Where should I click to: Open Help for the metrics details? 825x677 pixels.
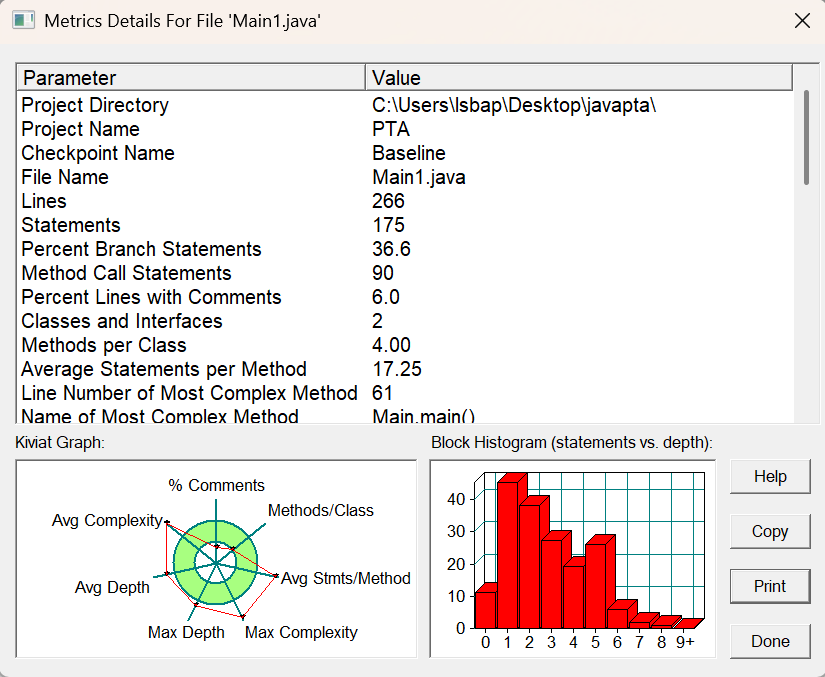[x=770, y=477]
